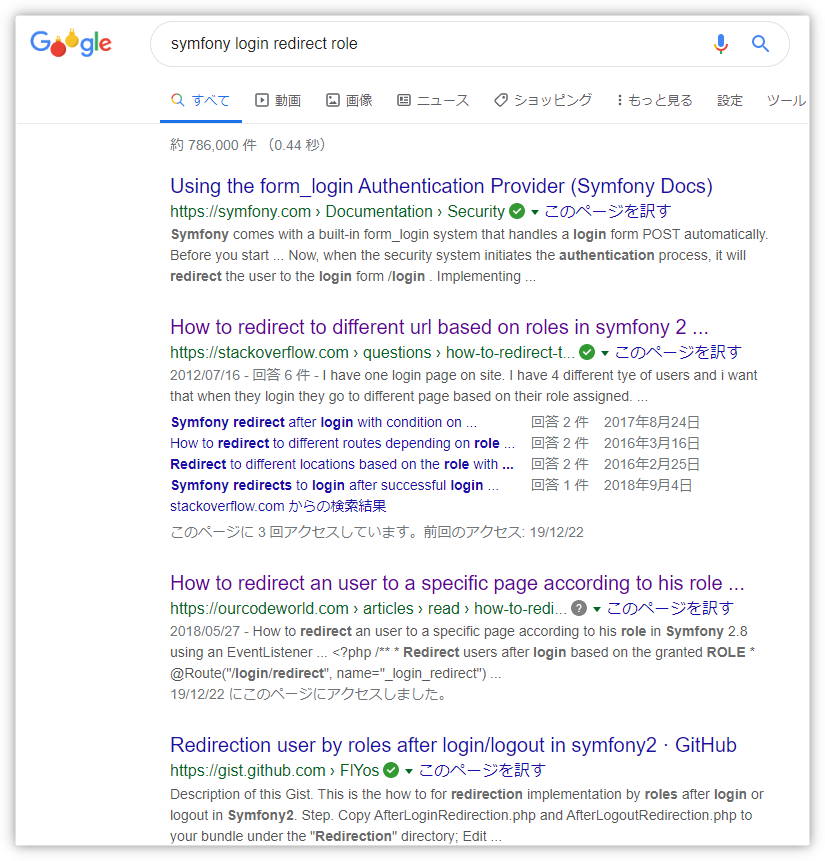
Task: Click the blue search magnifier button
Action: coord(760,43)
